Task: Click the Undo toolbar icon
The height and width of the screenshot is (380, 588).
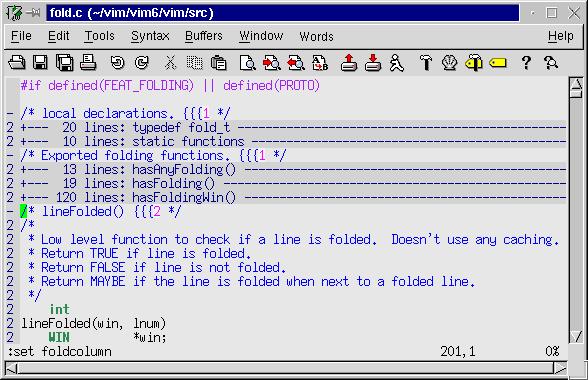Action: pyautogui.click(x=117, y=63)
